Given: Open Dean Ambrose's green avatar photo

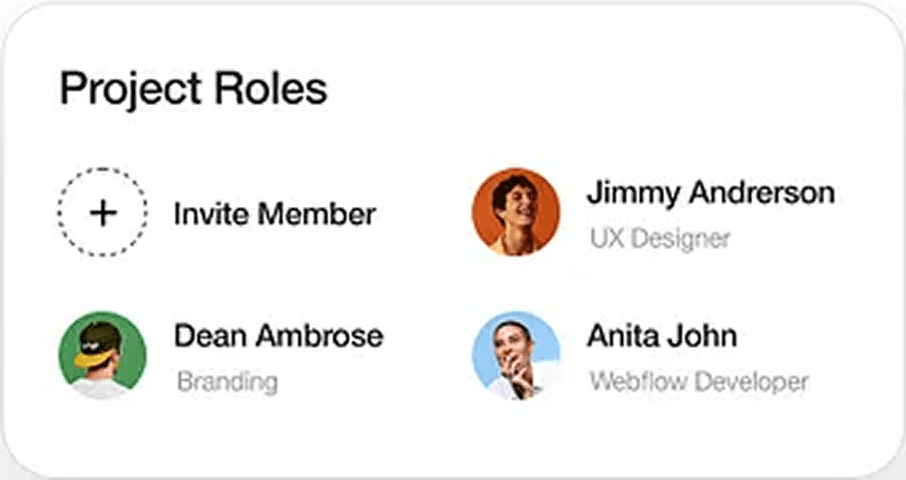Looking at the screenshot, I should [102, 355].
